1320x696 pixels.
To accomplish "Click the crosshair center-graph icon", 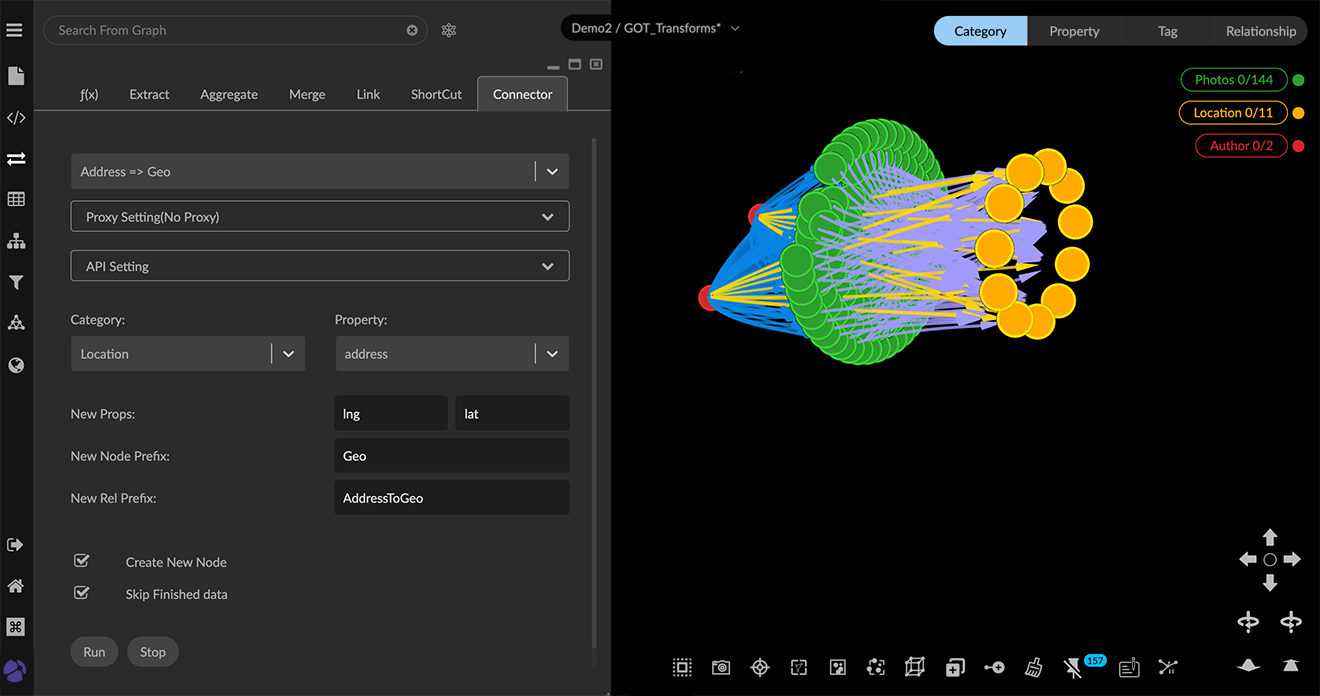I will (760, 667).
